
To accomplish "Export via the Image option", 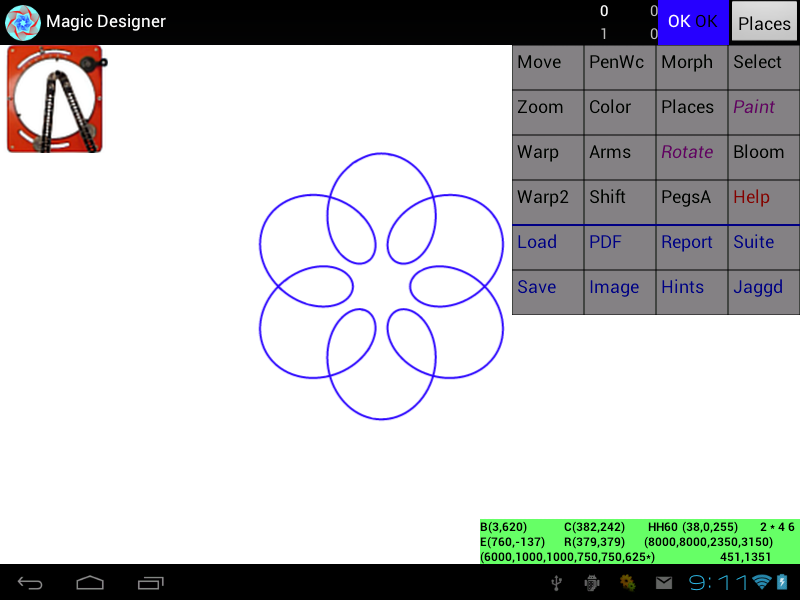I will (x=619, y=292).
